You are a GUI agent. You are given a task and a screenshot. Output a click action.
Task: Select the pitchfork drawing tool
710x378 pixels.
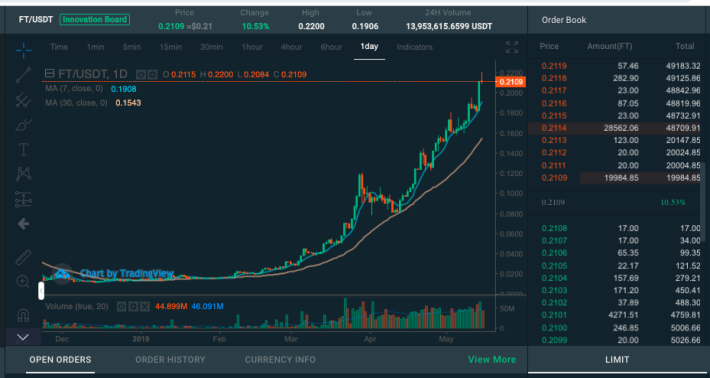(23, 100)
